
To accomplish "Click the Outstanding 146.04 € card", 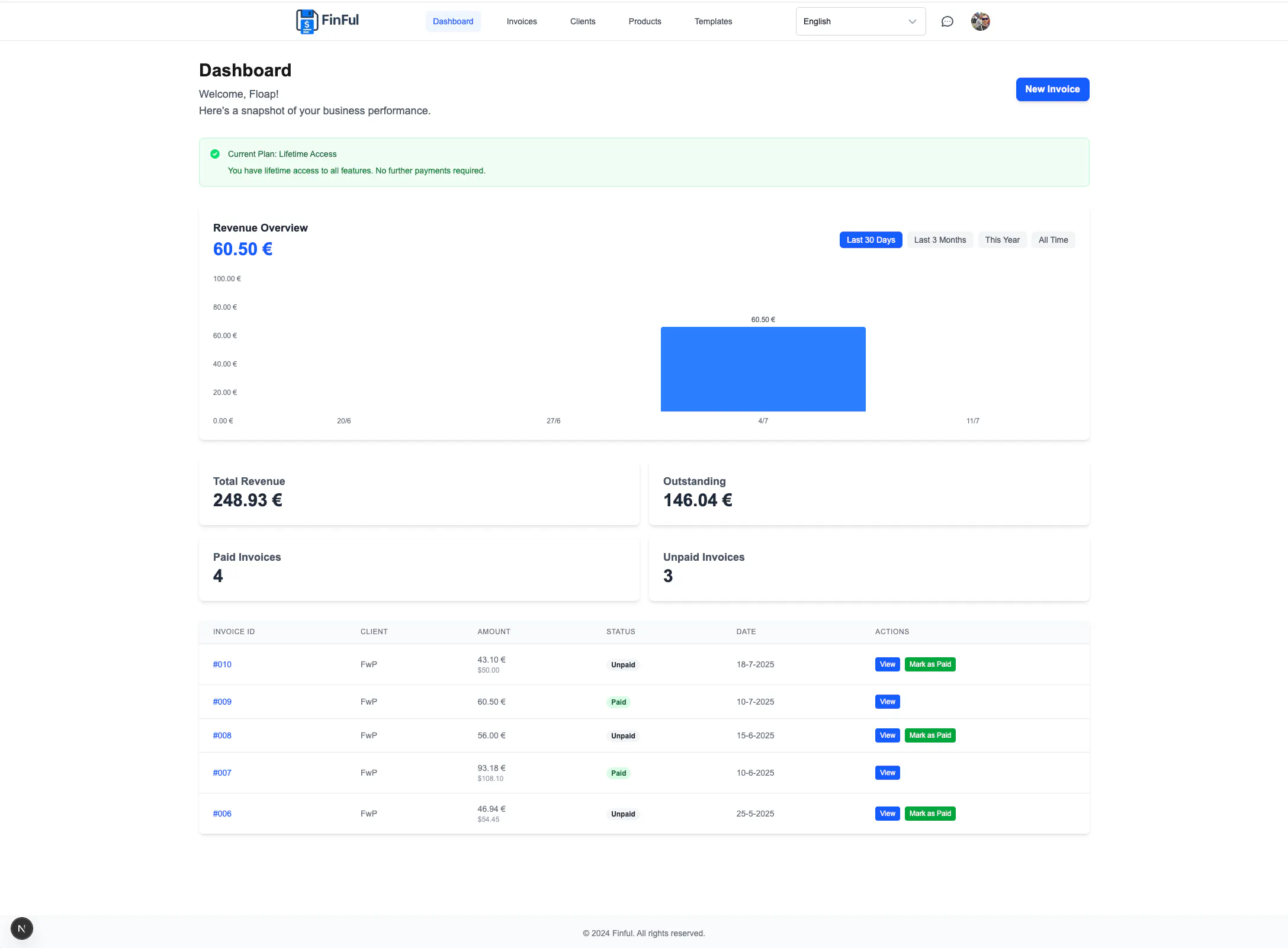I will (x=869, y=493).
